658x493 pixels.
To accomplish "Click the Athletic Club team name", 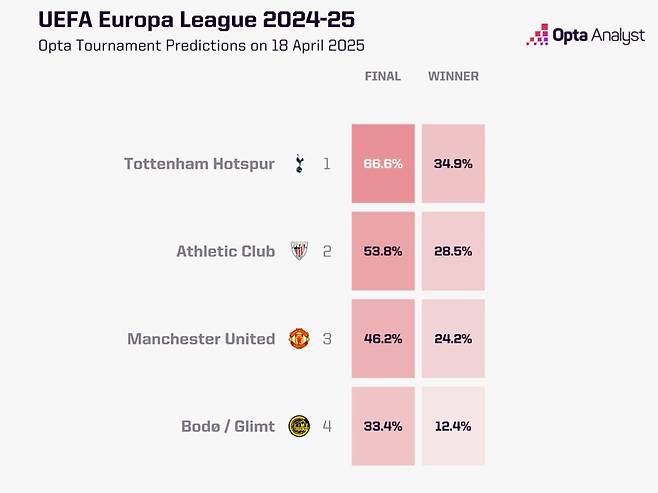I will 225,251.
